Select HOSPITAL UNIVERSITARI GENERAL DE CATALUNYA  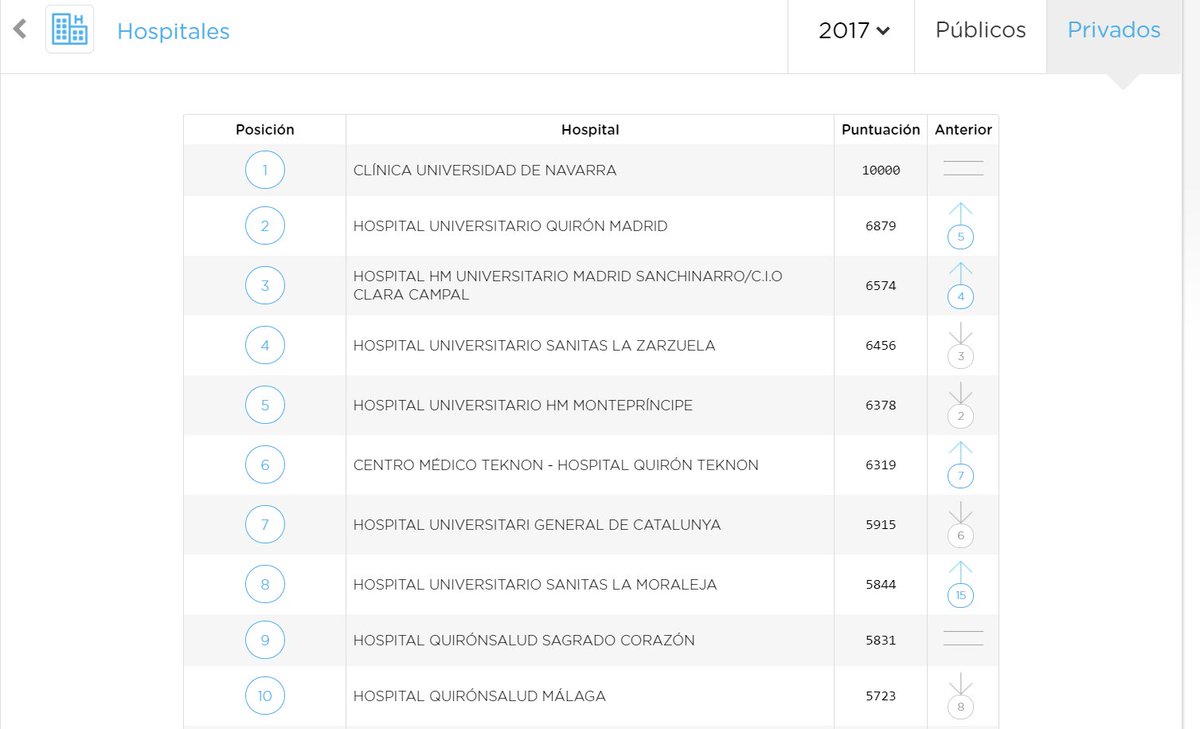pyautogui.click(x=537, y=525)
